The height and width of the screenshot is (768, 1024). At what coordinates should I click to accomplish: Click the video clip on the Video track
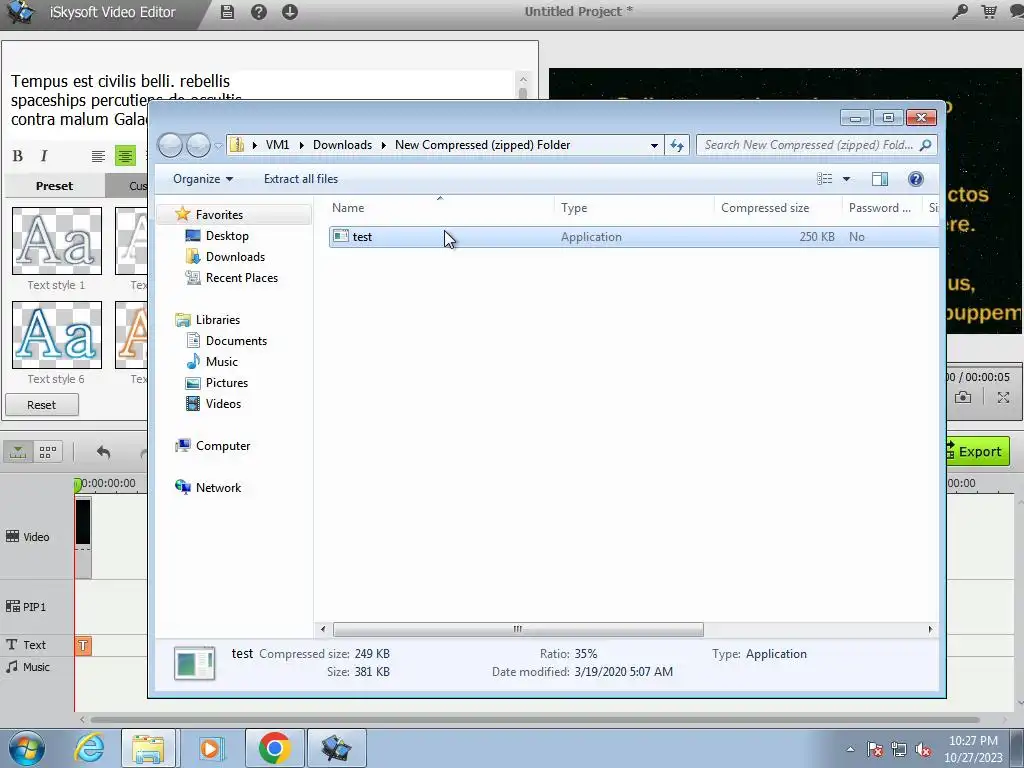click(83, 537)
